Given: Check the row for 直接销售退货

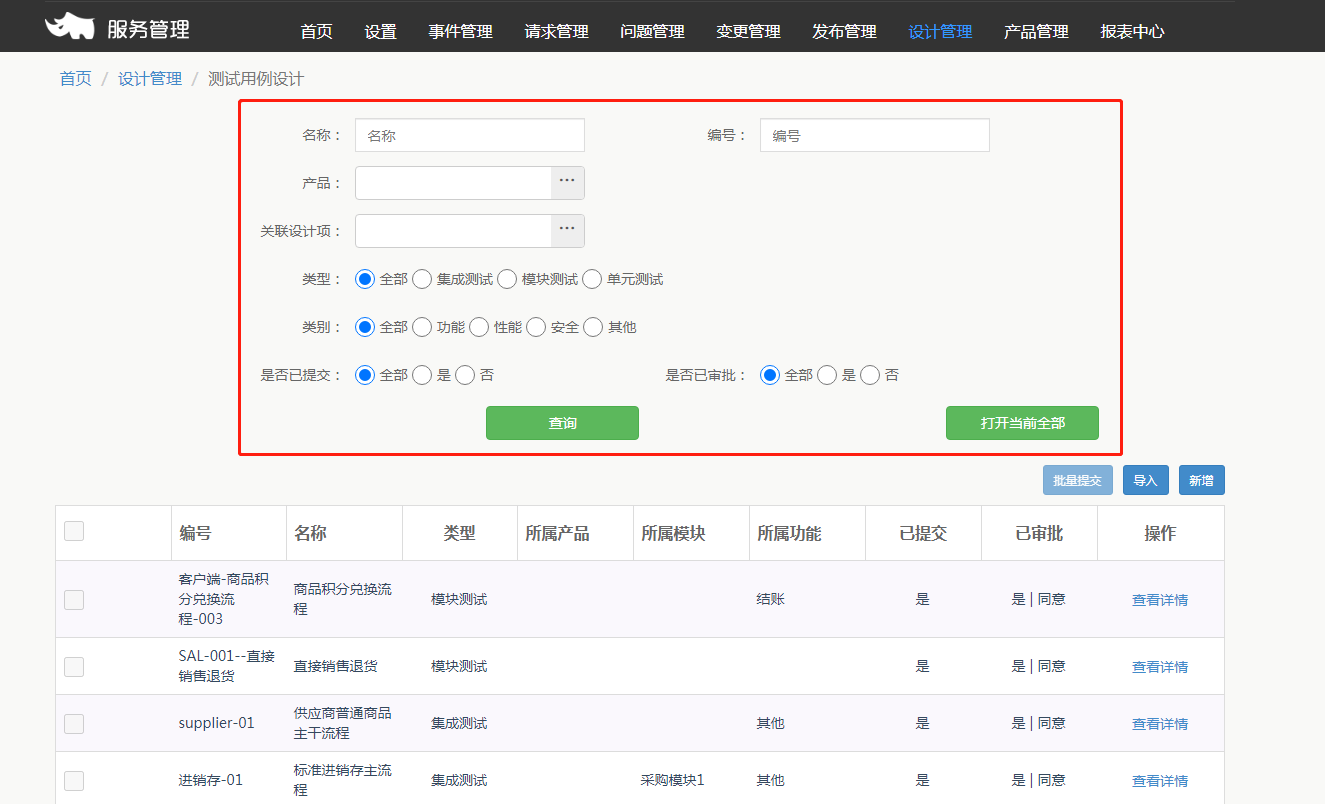Looking at the screenshot, I should 74,667.
